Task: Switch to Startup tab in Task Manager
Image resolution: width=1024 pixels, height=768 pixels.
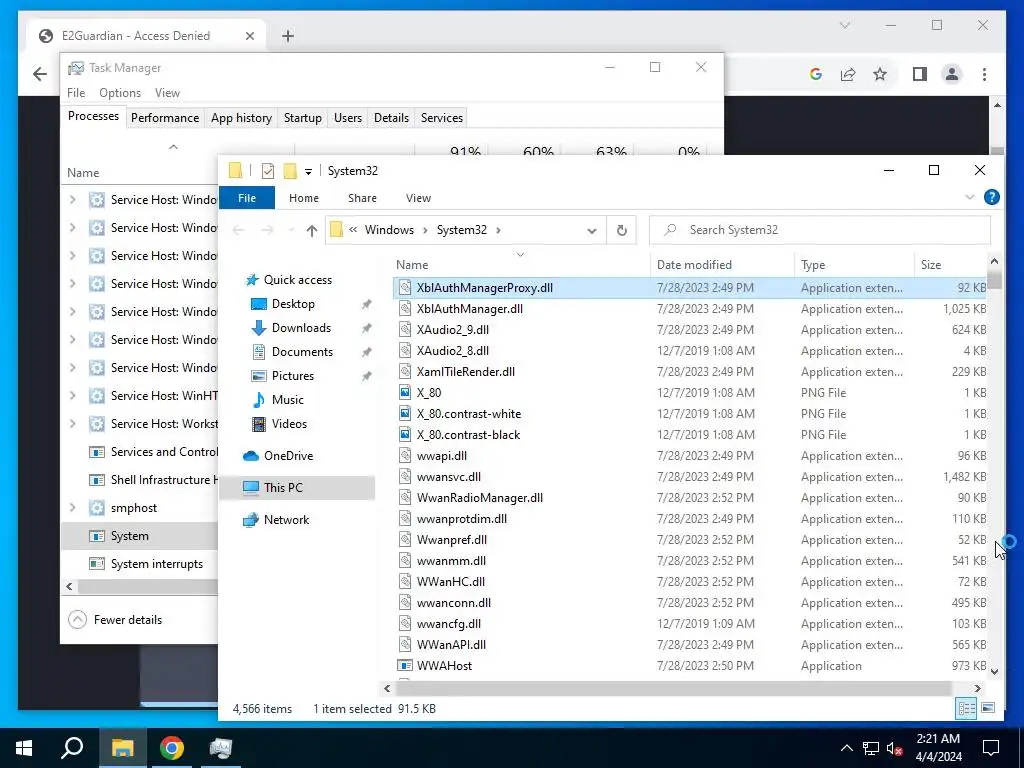Action: [x=302, y=118]
